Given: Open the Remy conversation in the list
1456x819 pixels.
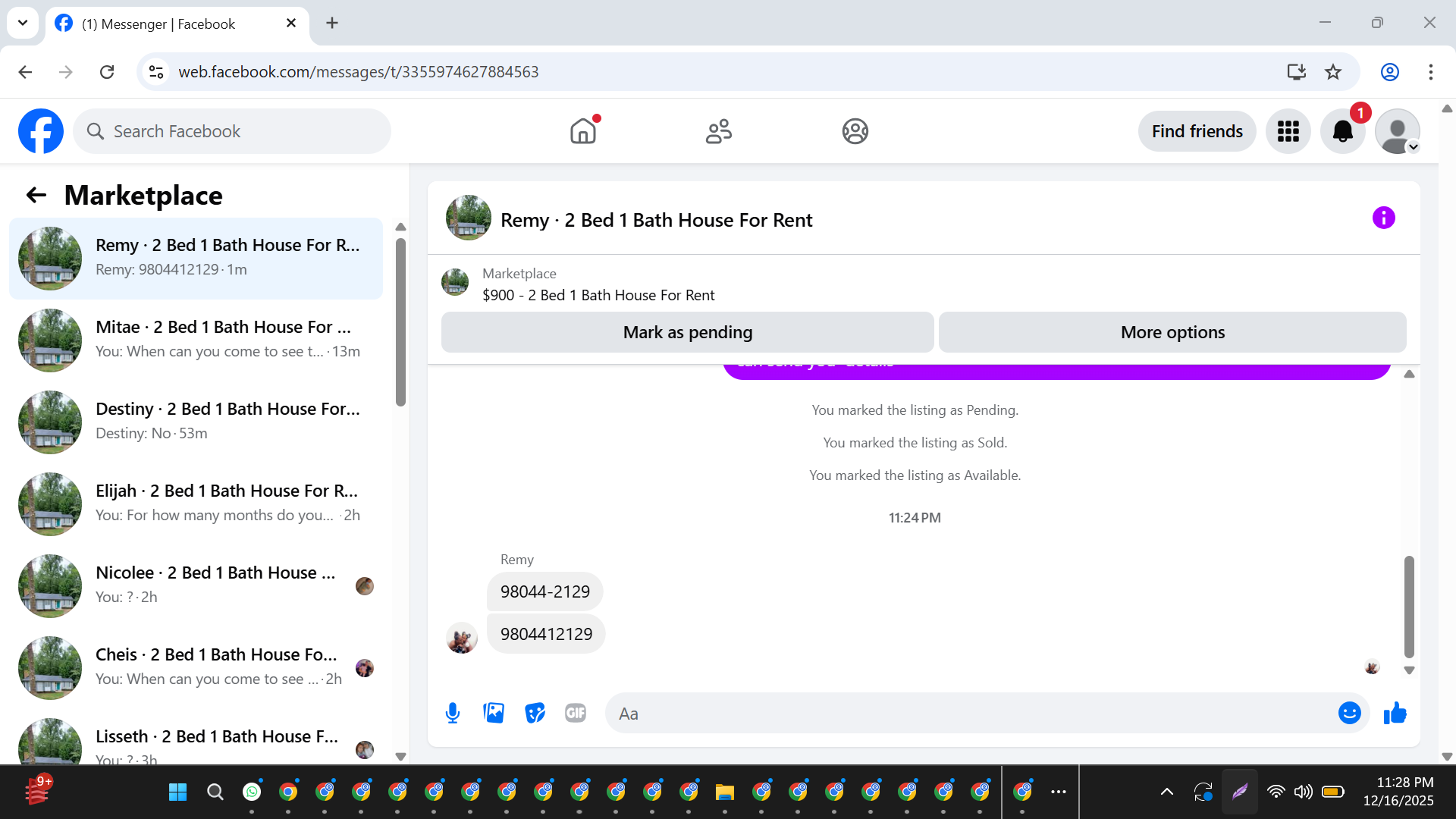Looking at the screenshot, I should pos(196,259).
